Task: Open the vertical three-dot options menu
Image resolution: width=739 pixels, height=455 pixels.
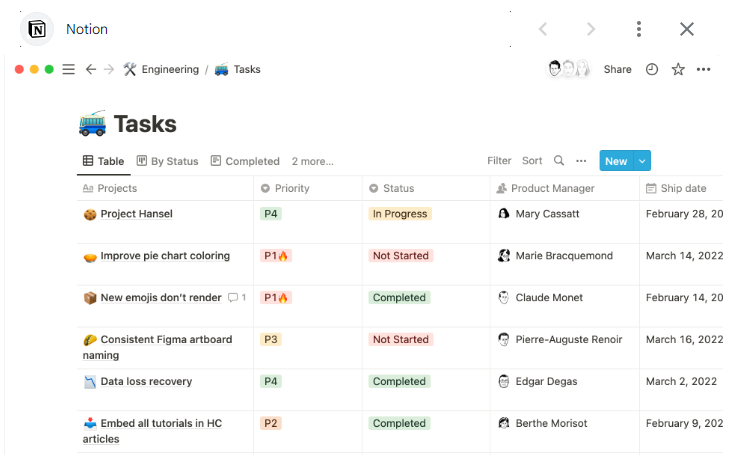Action: [x=639, y=29]
